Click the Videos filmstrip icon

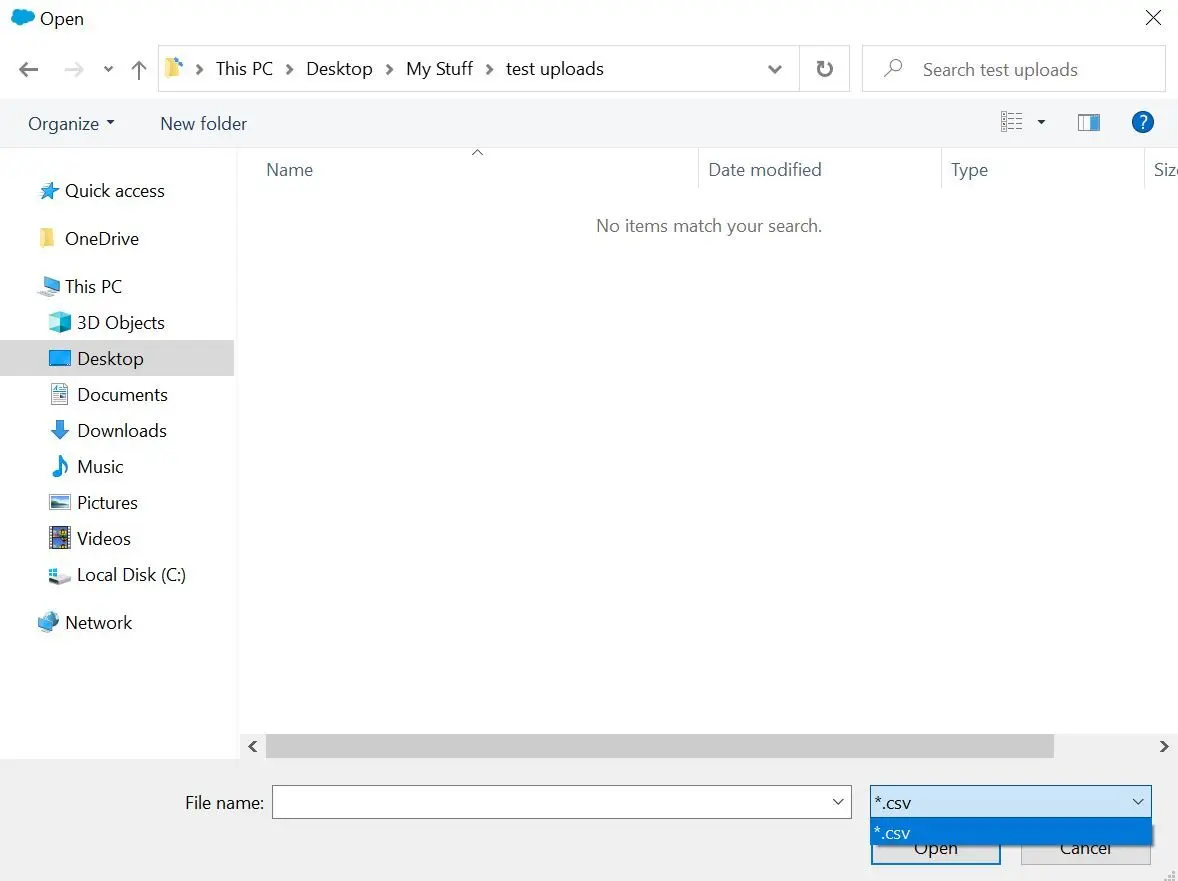(59, 539)
